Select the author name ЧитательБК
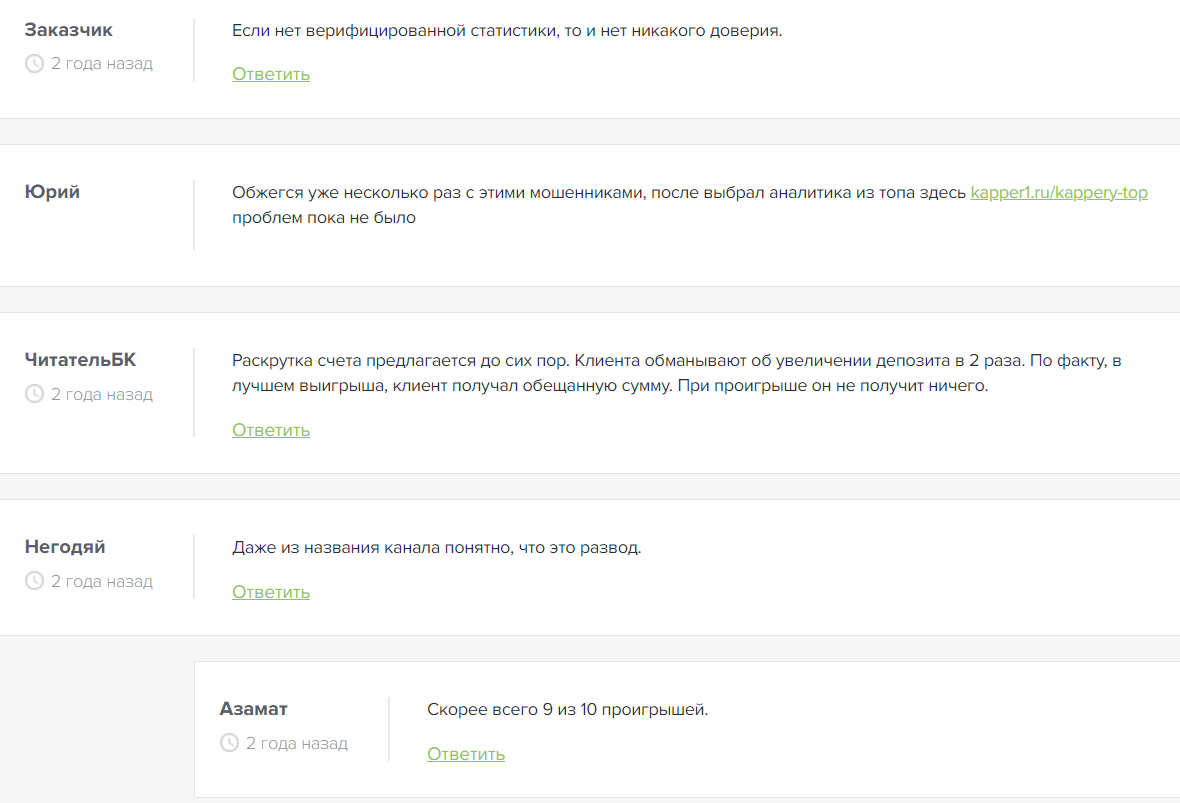 click(x=80, y=360)
